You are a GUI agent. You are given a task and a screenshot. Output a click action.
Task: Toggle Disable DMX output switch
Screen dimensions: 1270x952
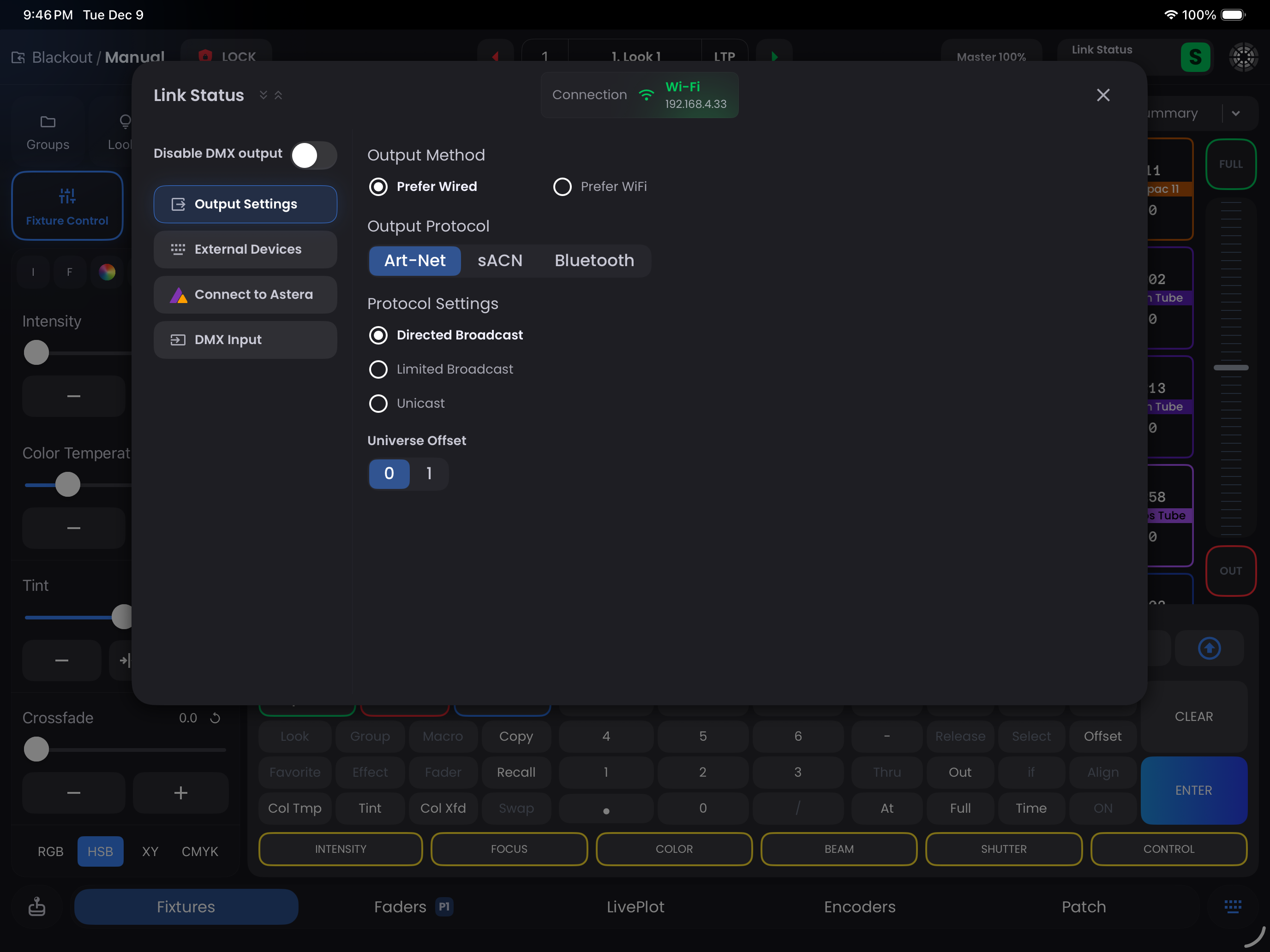point(313,155)
